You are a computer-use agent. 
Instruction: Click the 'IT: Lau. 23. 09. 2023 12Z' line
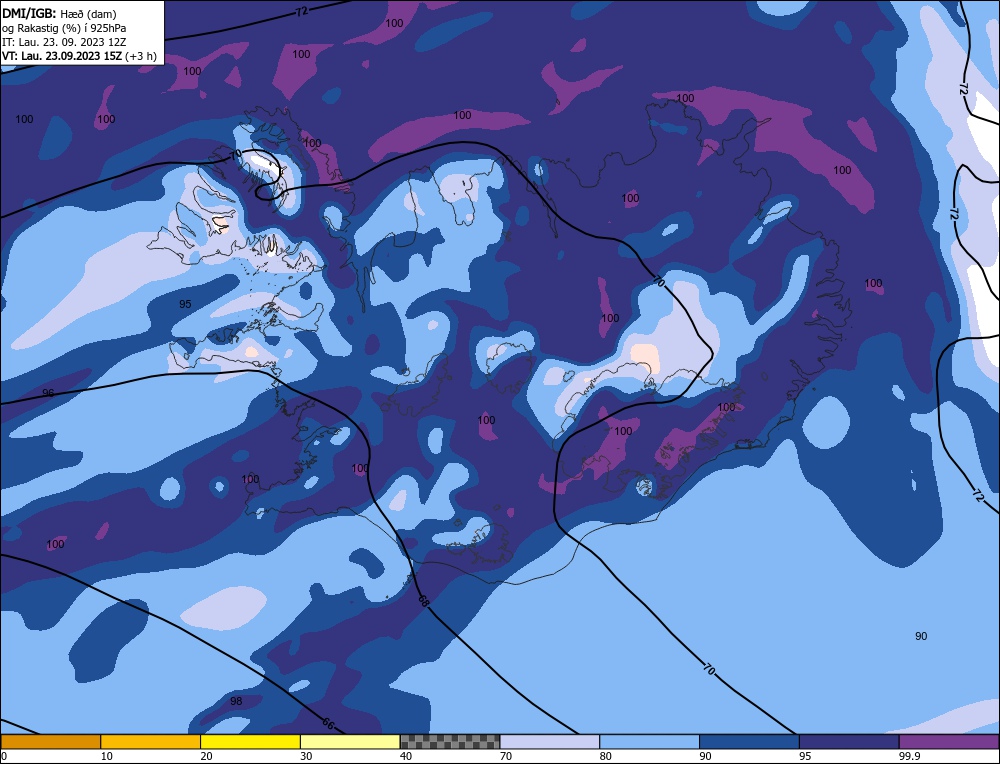tap(64, 42)
